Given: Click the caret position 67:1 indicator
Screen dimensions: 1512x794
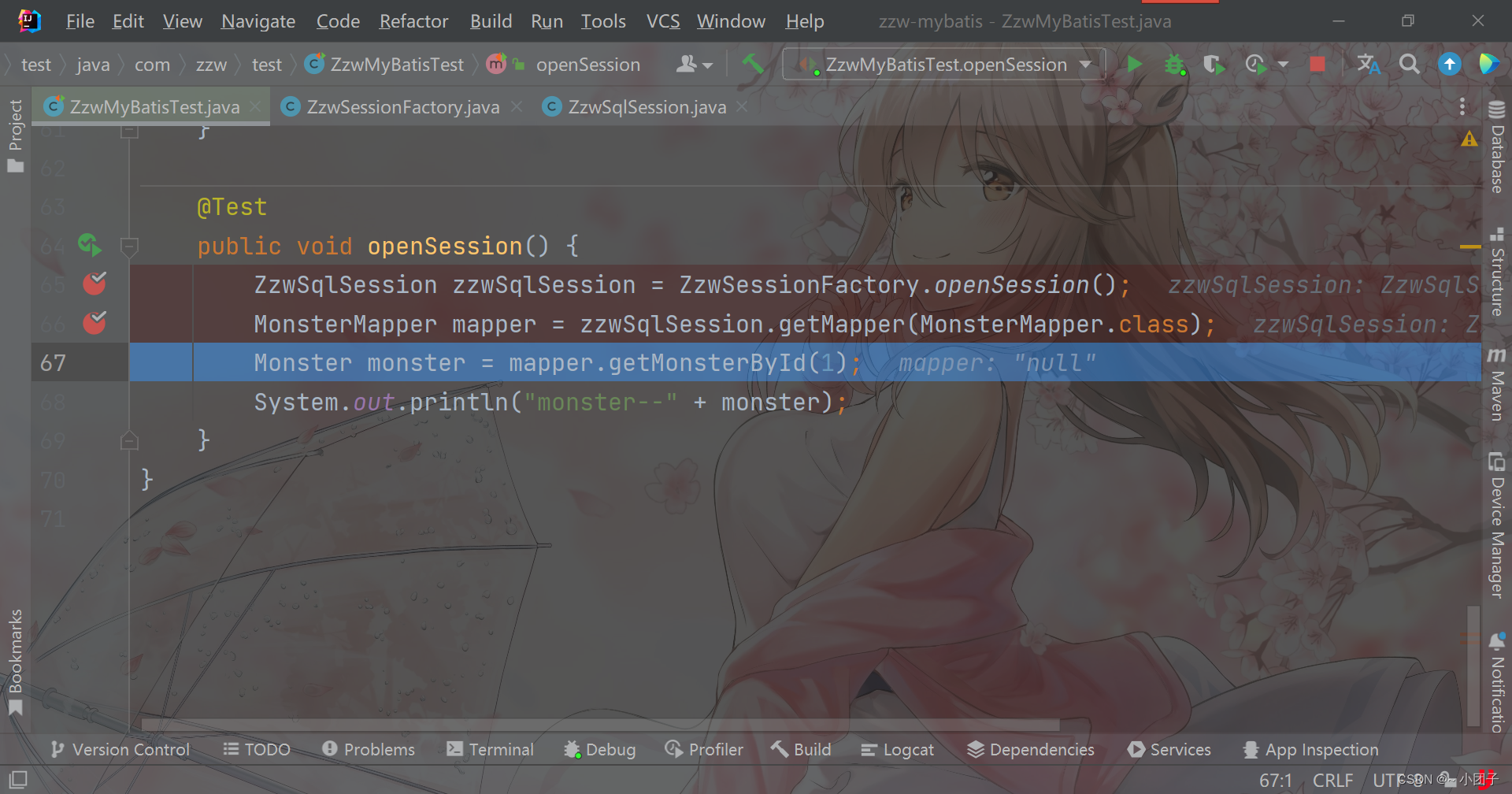Looking at the screenshot, I should pos(1276,780).
